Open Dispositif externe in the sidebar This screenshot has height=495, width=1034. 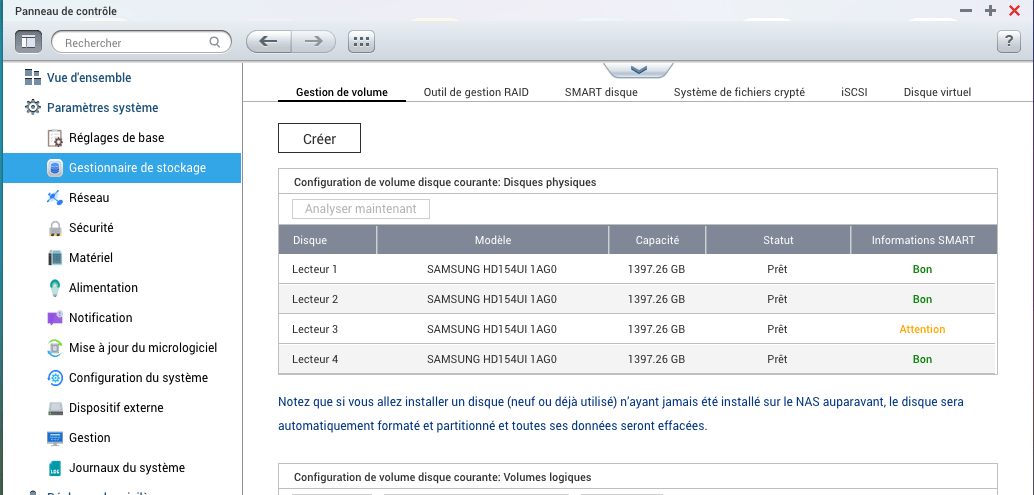point(116,408)
